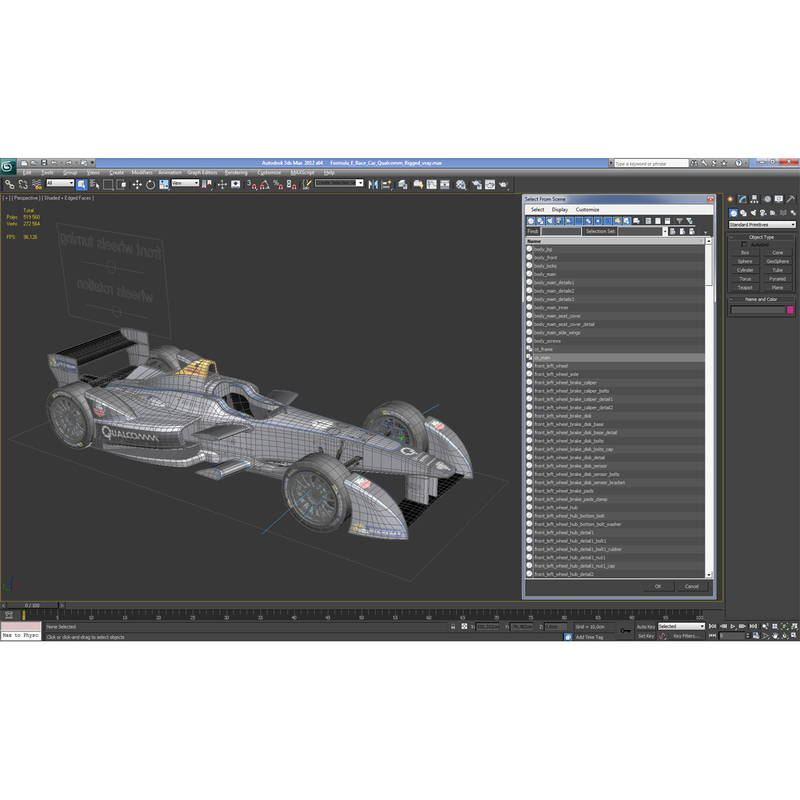Image resolution: width=800 pixels, height=800 pixels.
Task: Enable the AutoGrid checkbox
Action: point(744,244)
